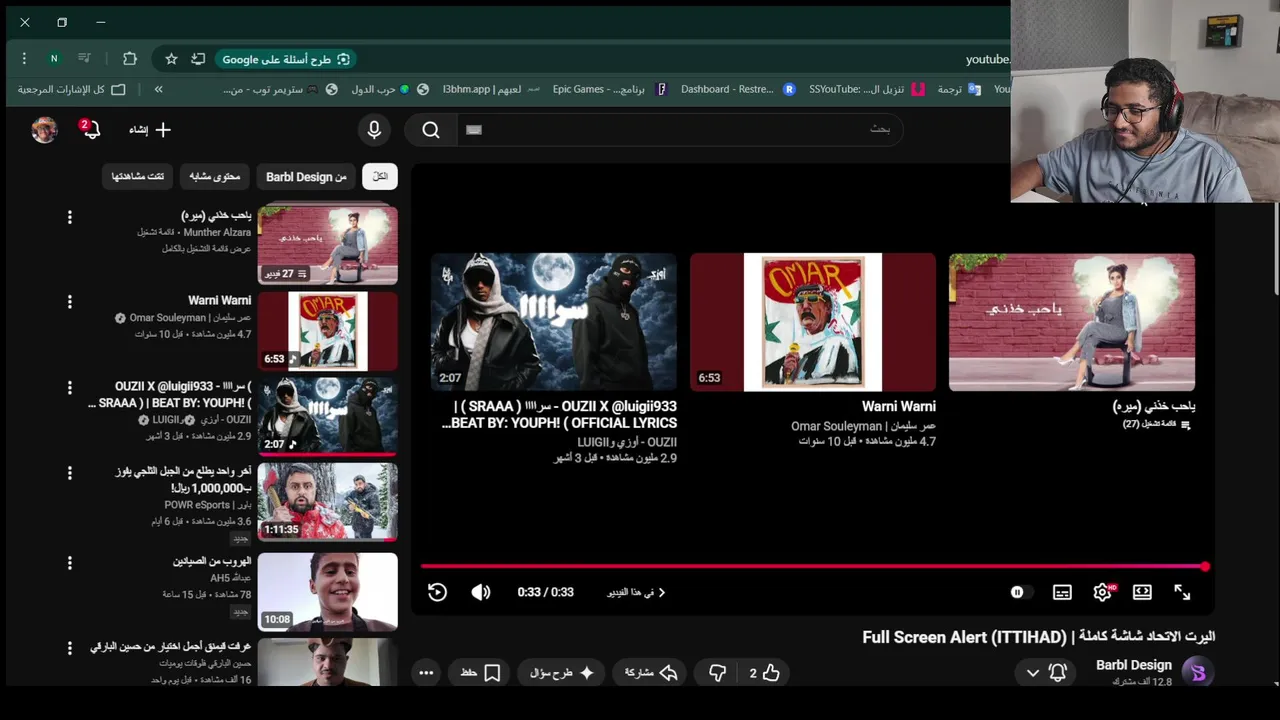Open sidebar title 'Warni Warni'

click(x=220, y=300)
